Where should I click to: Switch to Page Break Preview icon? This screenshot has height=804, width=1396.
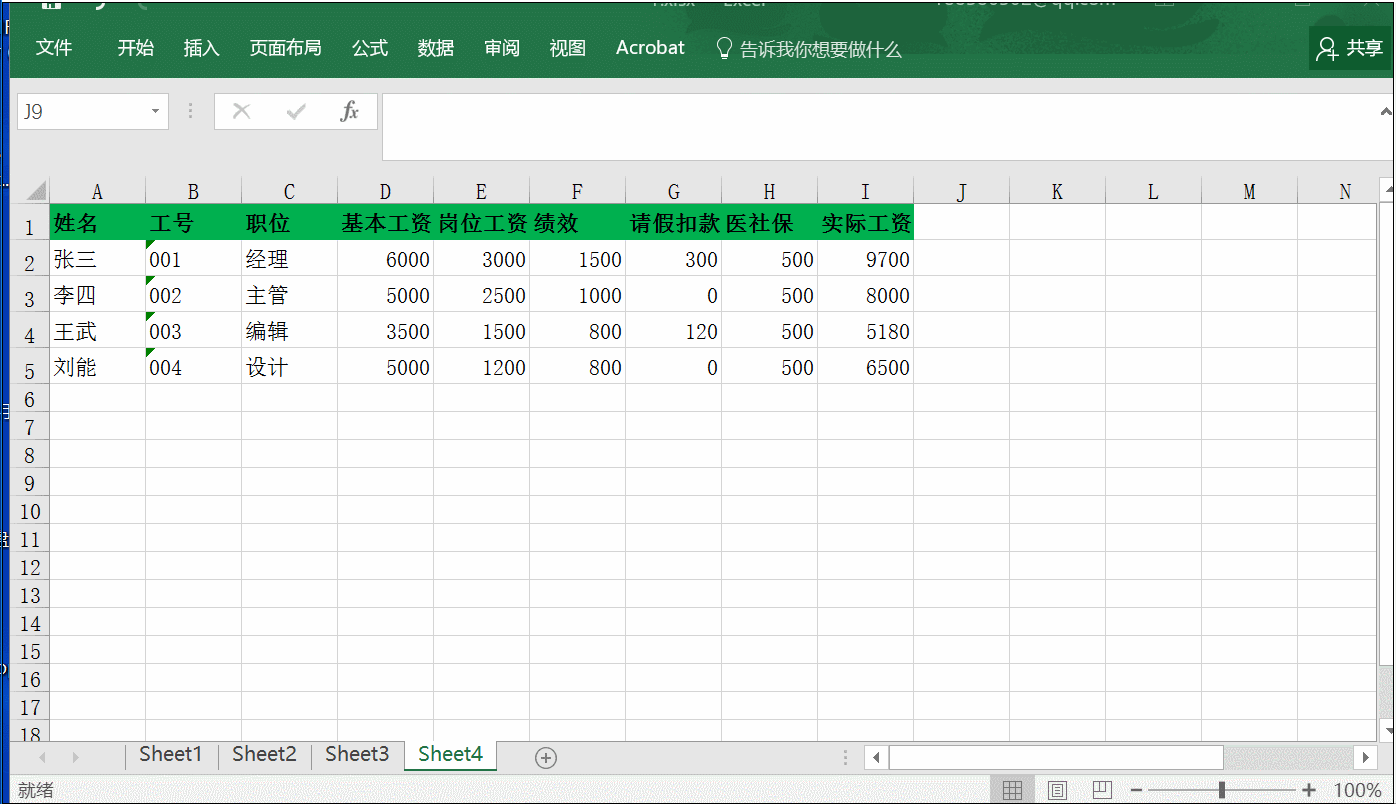click(x=1101, y=790)
